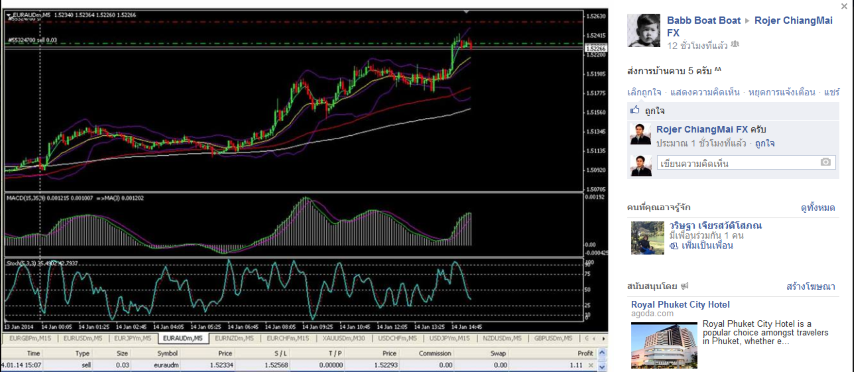Image resolution: width=854 pixels, height=372 pixels.
Task: Click the #55324700 sell 0.03 order label
Action: [32, 40]
